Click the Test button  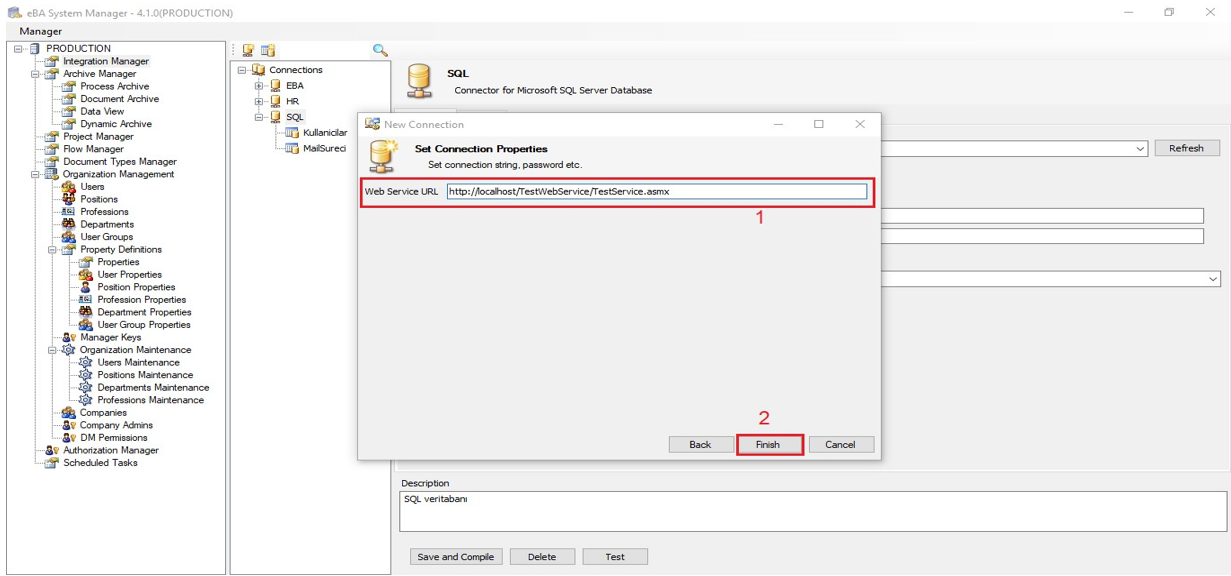click(x=615, y=557)
